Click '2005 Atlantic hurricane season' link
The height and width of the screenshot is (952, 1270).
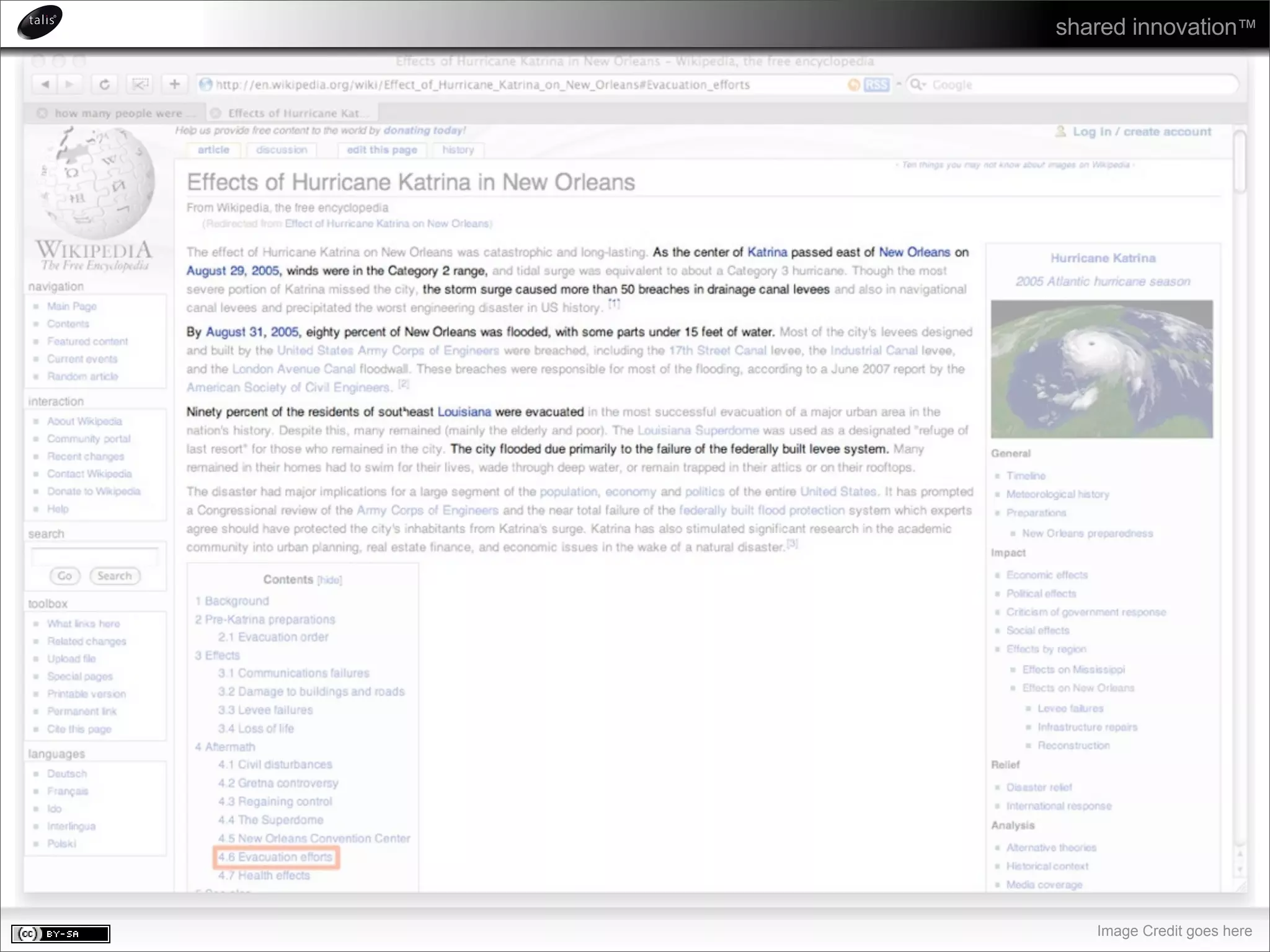[x=1103, y=281]
